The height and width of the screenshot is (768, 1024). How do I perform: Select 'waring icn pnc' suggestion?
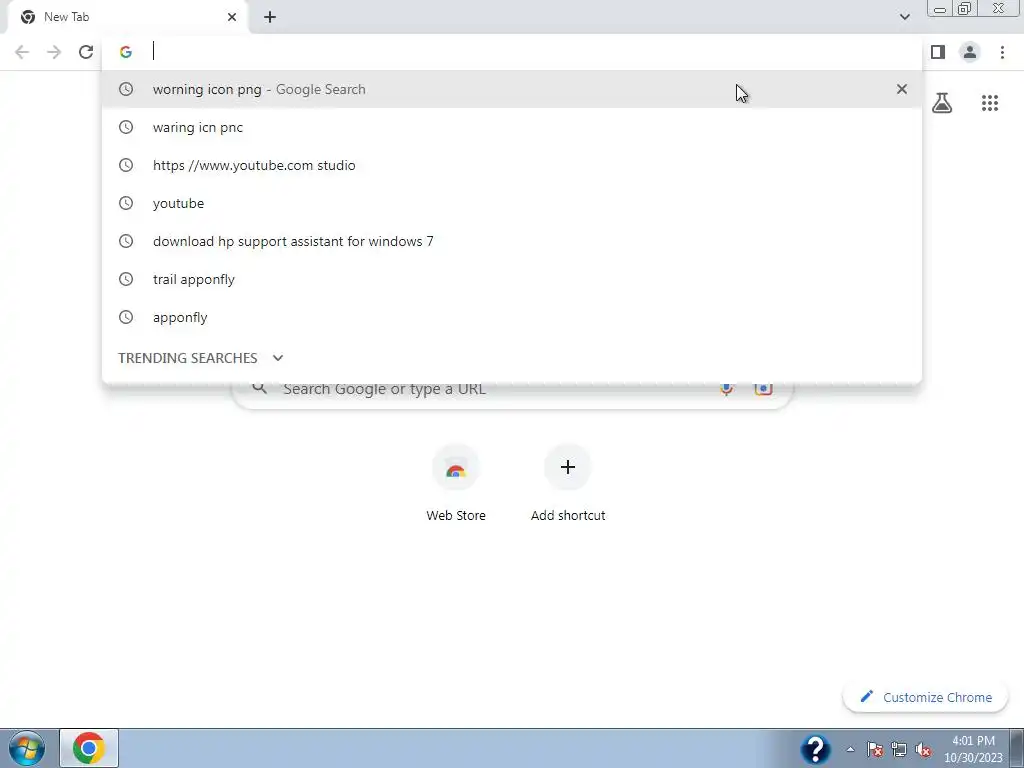tap(512, 127)
